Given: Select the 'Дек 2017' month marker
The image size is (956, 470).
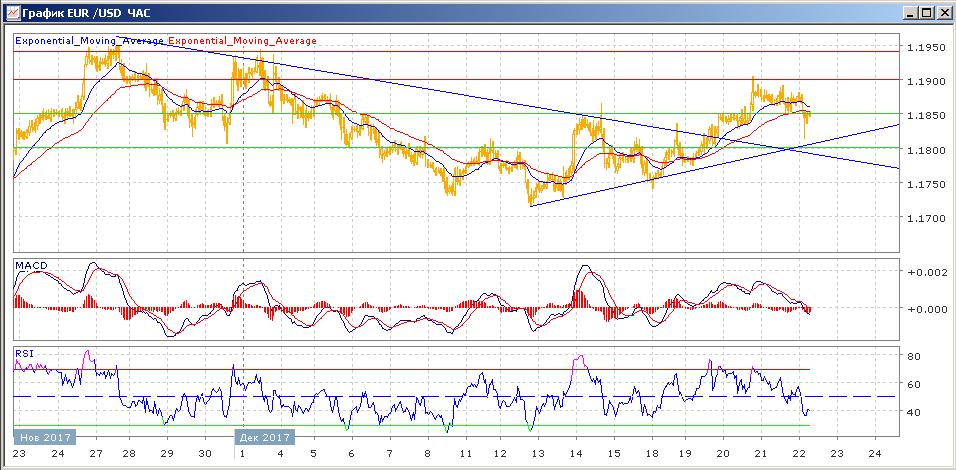Looking at the screenshot, I should click(264, 437).
